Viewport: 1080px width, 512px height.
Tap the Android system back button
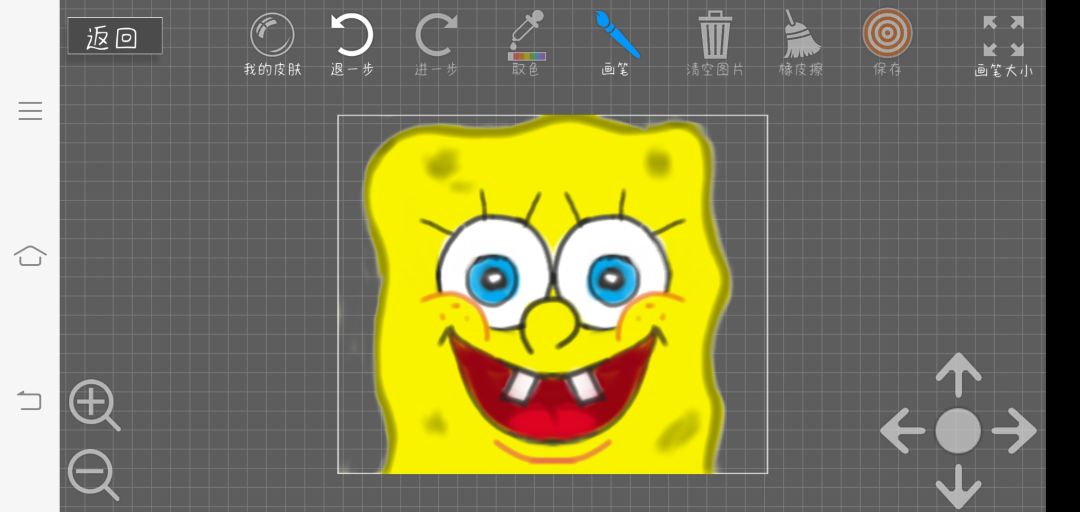30,400
